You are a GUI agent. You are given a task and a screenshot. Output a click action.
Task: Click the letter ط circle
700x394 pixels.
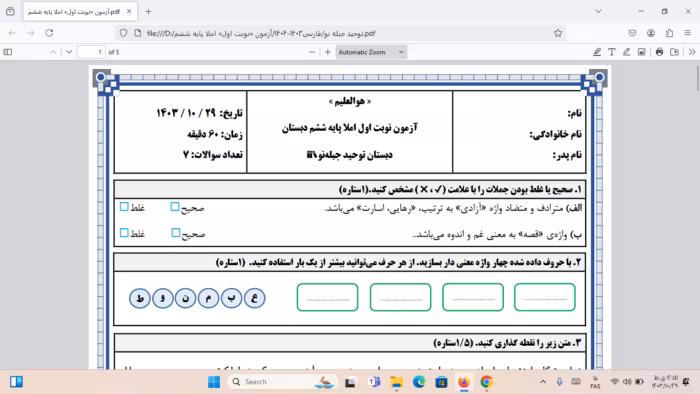coord(140,298)
